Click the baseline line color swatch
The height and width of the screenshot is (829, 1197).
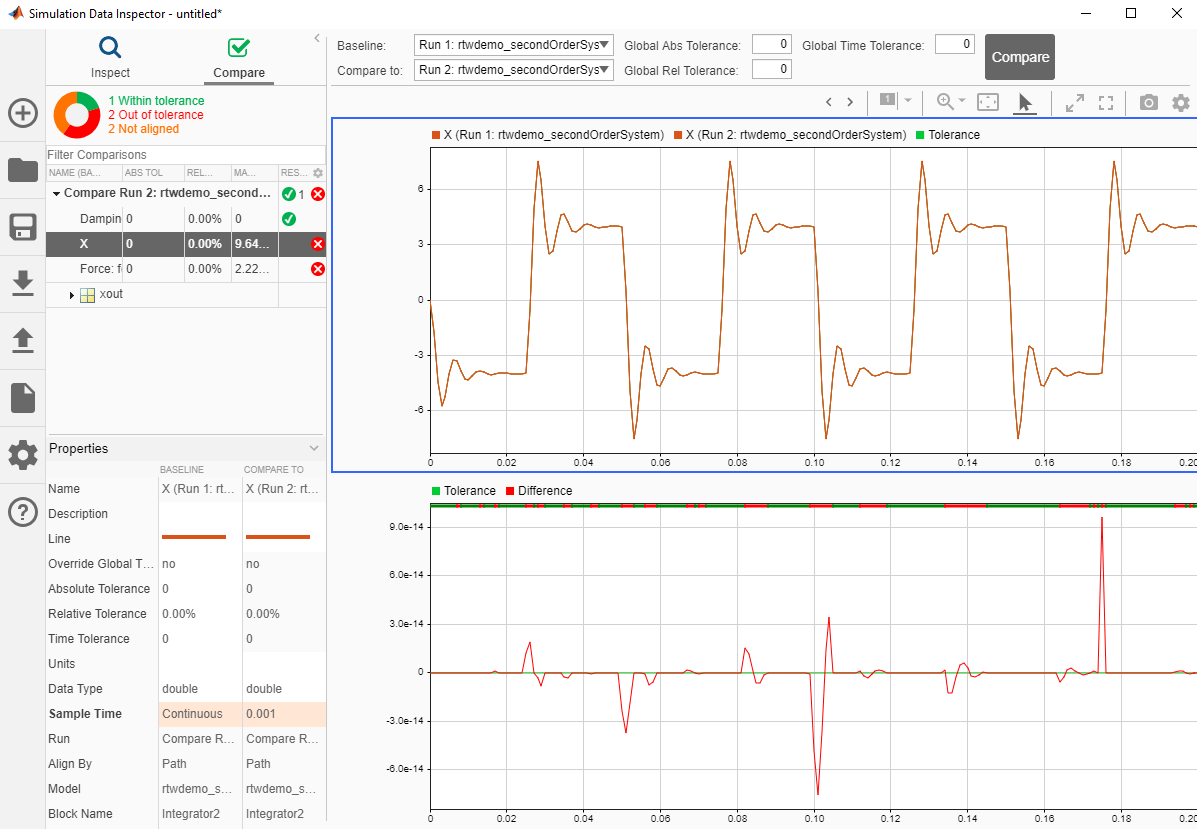click(x=194, y=537)
